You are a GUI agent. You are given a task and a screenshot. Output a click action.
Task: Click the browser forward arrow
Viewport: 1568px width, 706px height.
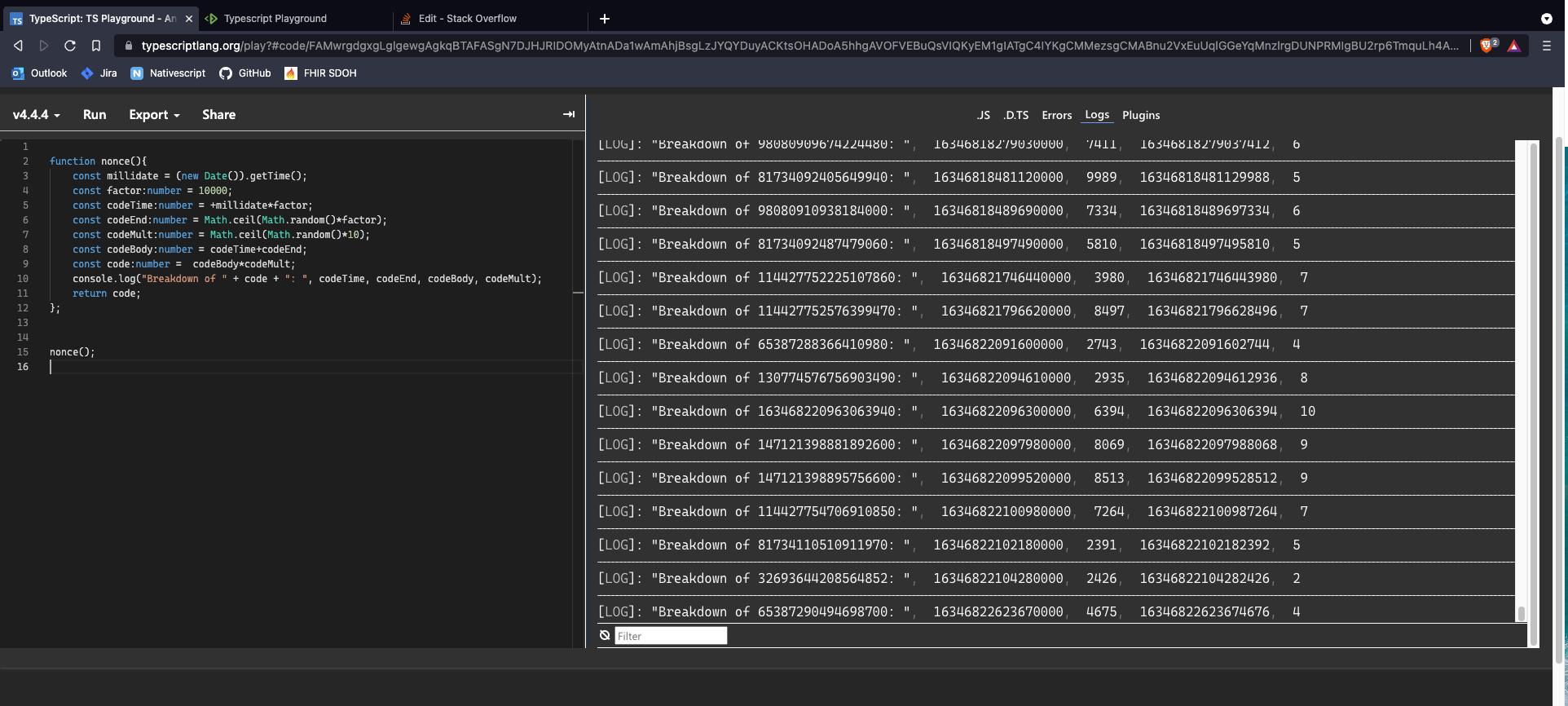44,46
